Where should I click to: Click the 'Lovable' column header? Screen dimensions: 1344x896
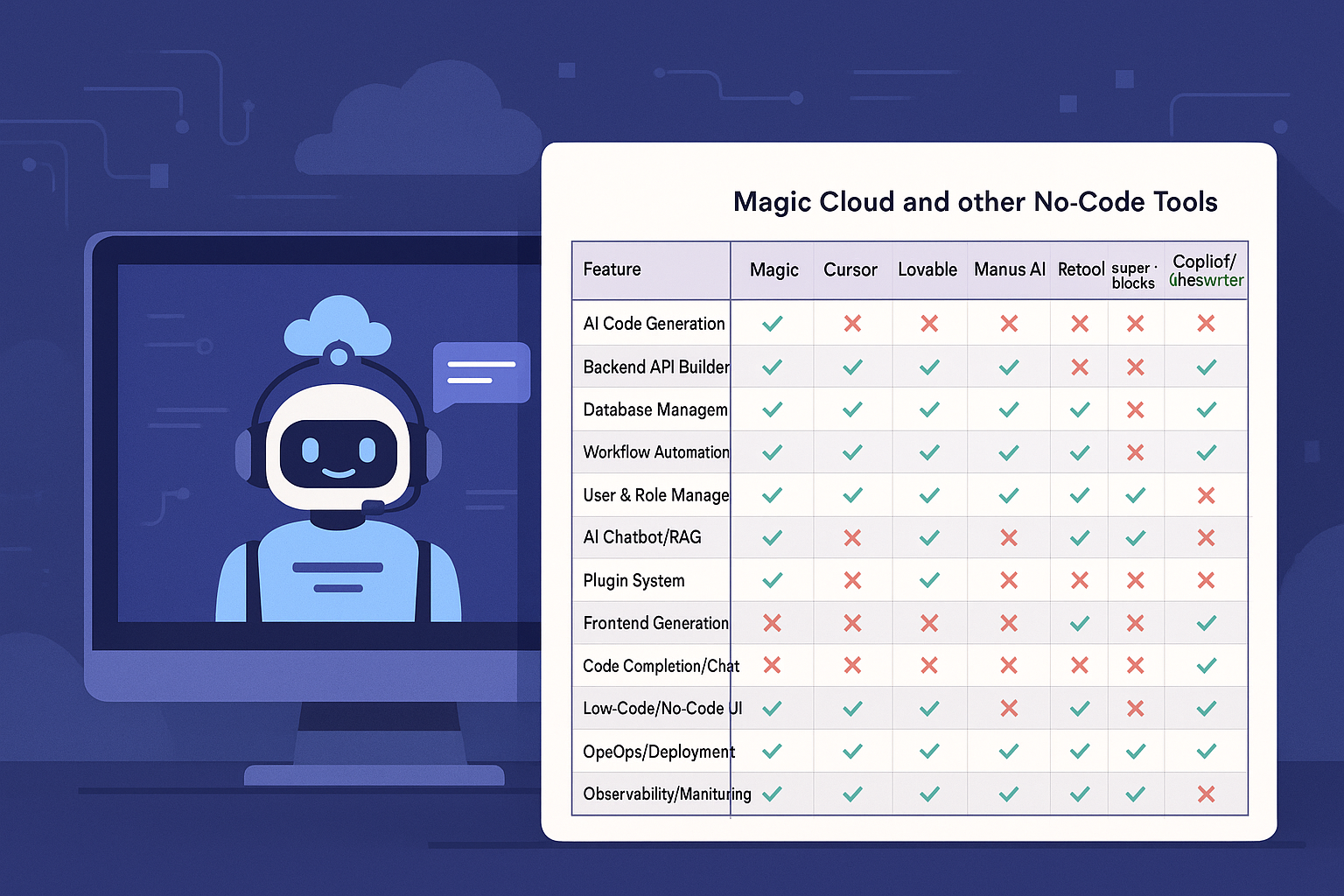(x=927, y=269)
